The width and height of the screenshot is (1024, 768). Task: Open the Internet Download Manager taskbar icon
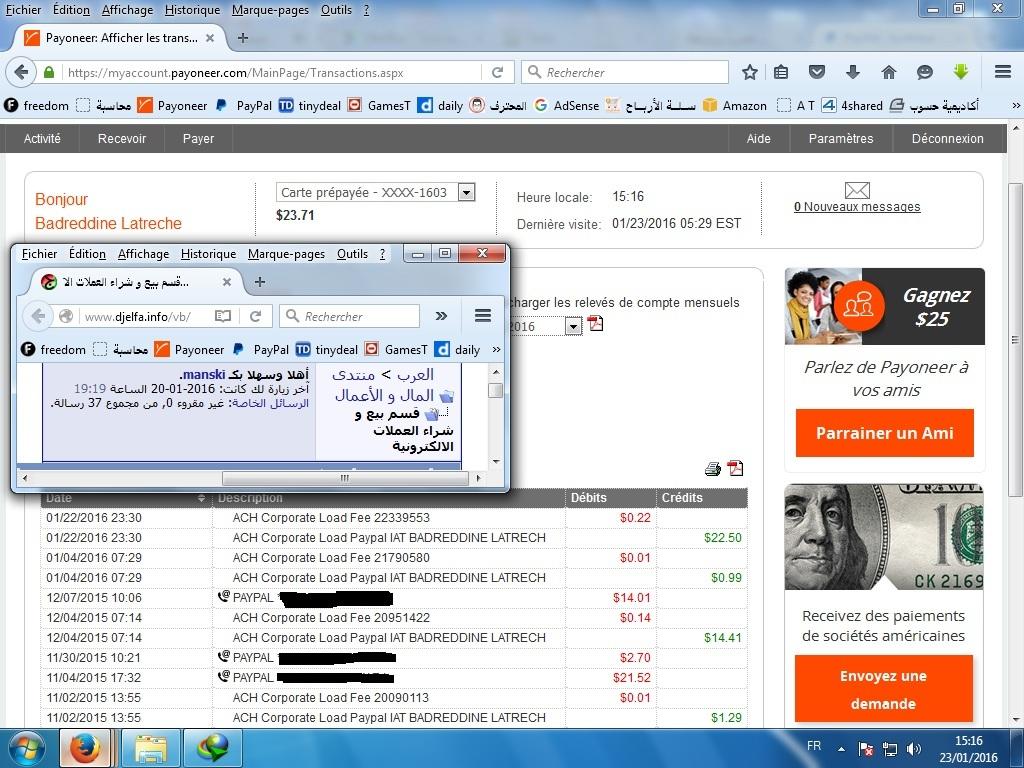[213, 748]
